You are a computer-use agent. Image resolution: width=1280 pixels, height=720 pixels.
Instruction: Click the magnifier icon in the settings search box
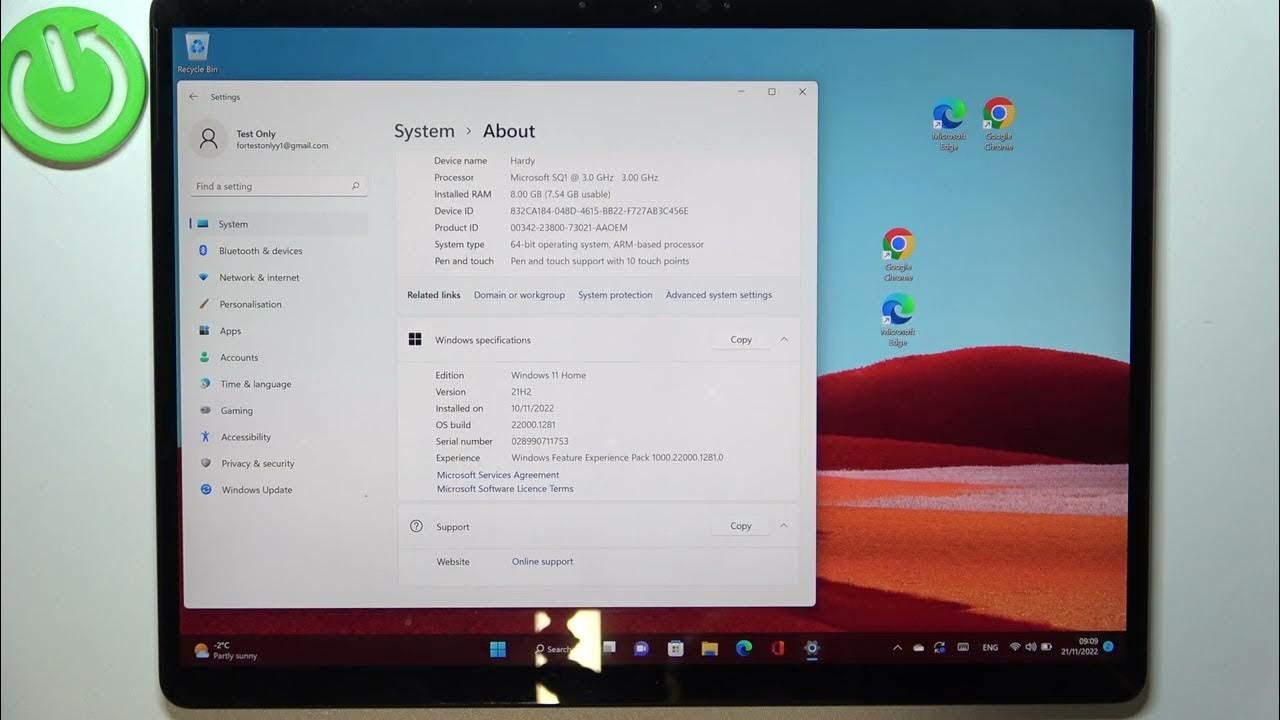coord(355,186)
